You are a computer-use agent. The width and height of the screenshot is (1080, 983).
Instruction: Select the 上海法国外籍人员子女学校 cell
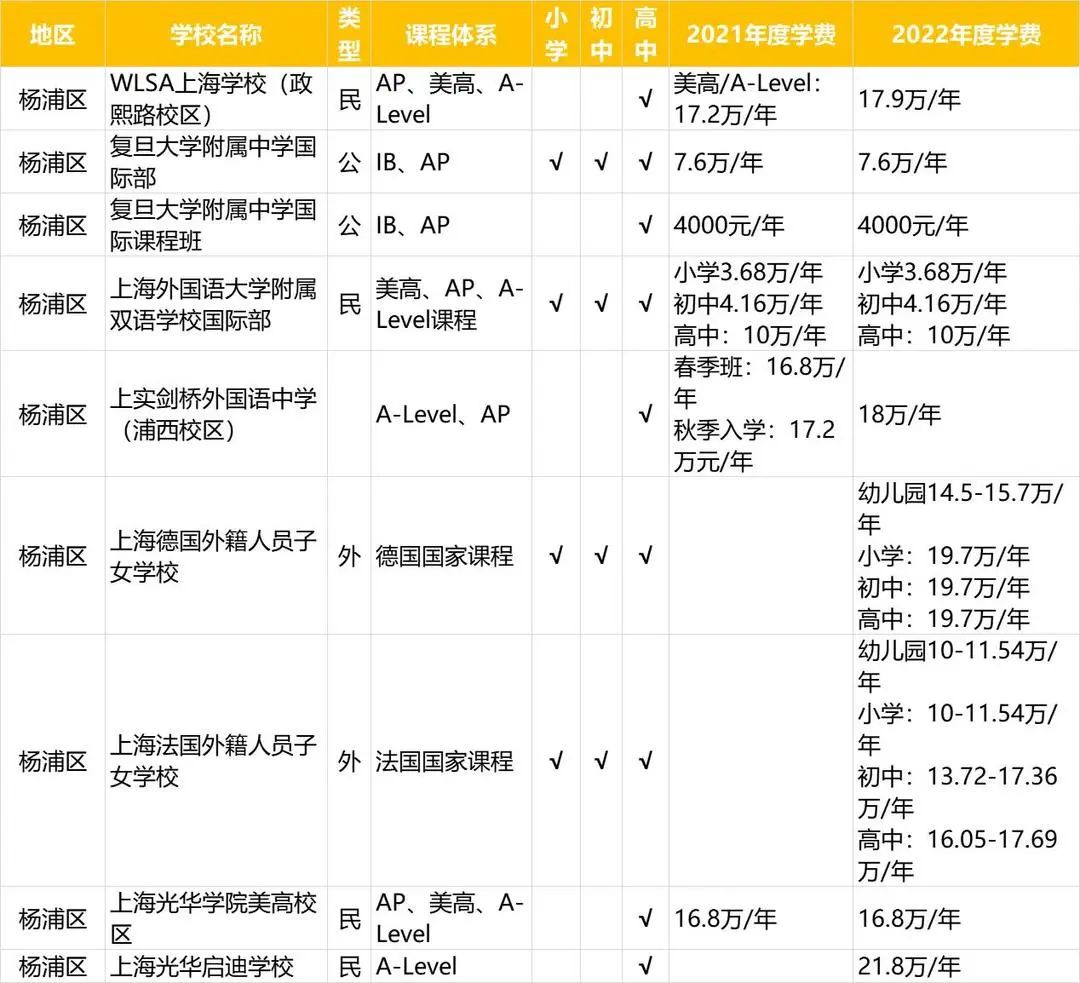click(x=216, y=760)
